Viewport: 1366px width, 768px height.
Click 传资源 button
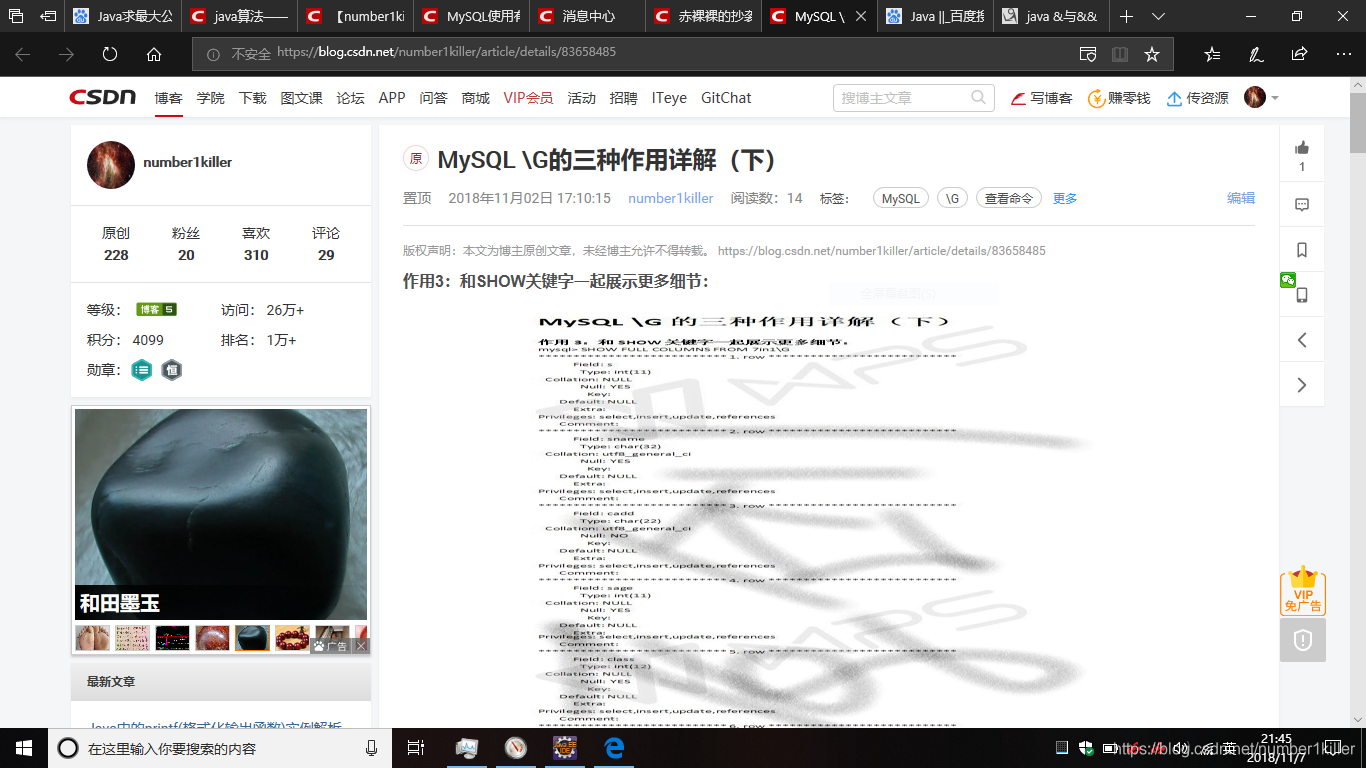1197,98
